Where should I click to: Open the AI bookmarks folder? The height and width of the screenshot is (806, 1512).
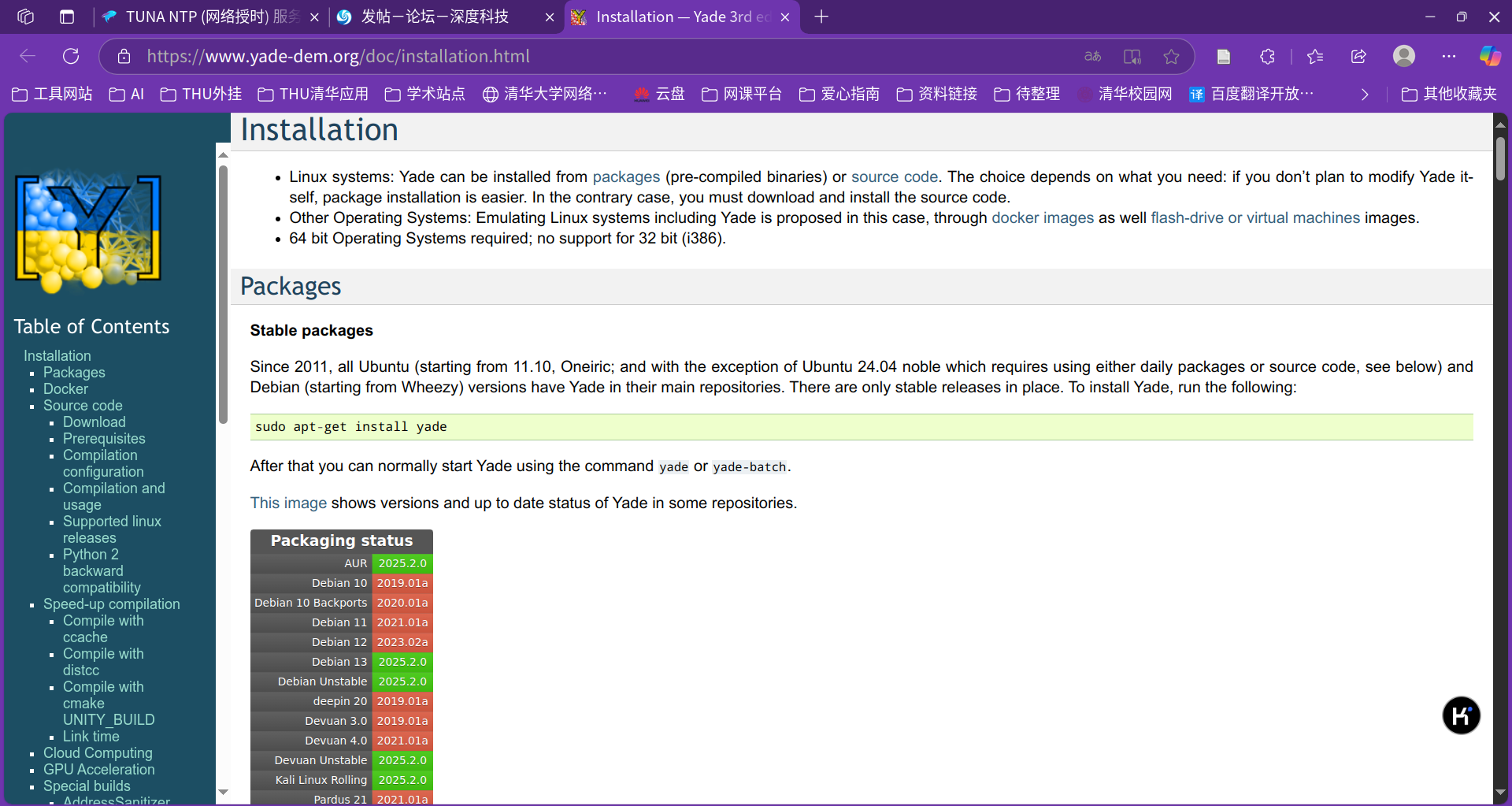[x=127, y=95]
